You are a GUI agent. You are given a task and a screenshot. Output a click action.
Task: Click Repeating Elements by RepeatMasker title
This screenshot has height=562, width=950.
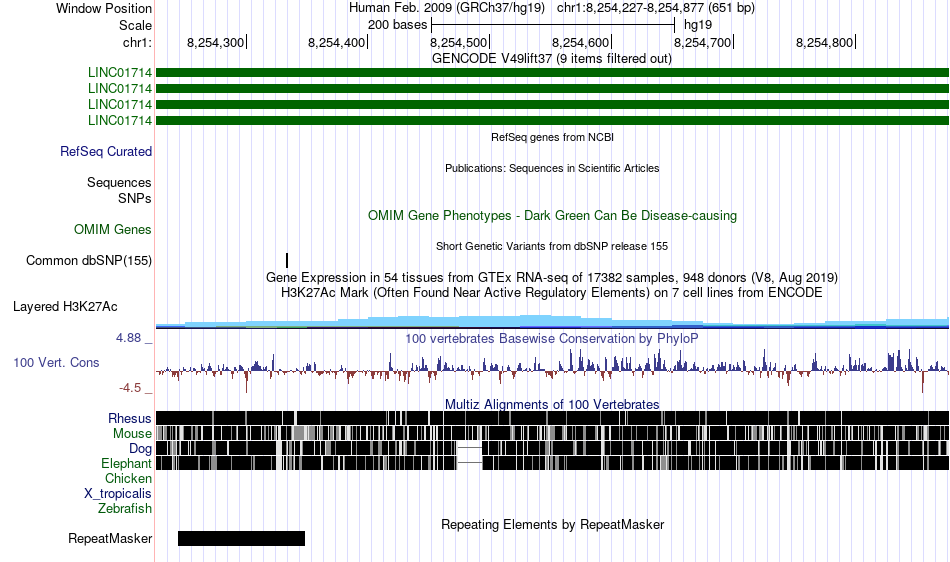[553, 524]
